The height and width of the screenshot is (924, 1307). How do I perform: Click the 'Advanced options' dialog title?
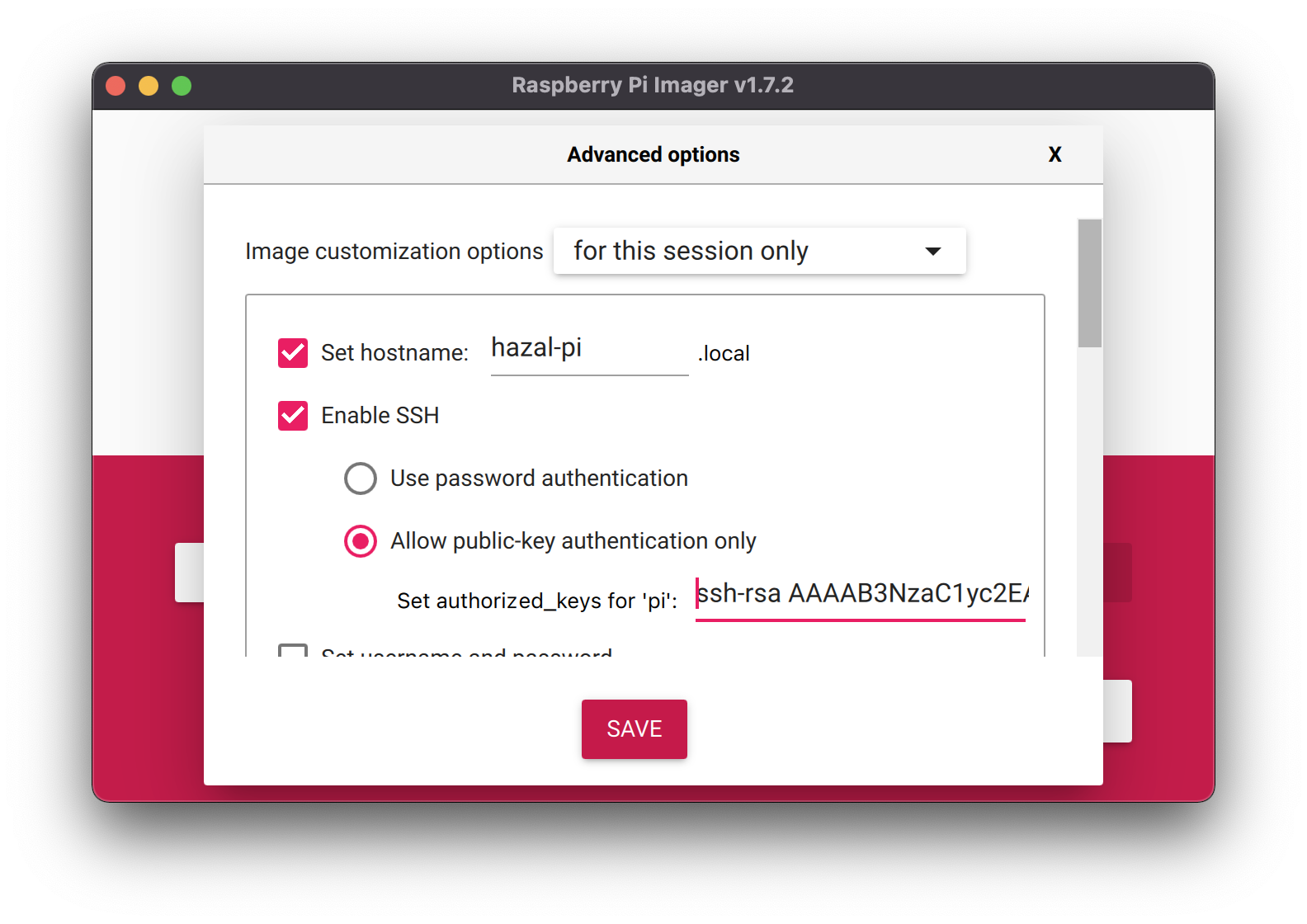click(x=653, y=155)
